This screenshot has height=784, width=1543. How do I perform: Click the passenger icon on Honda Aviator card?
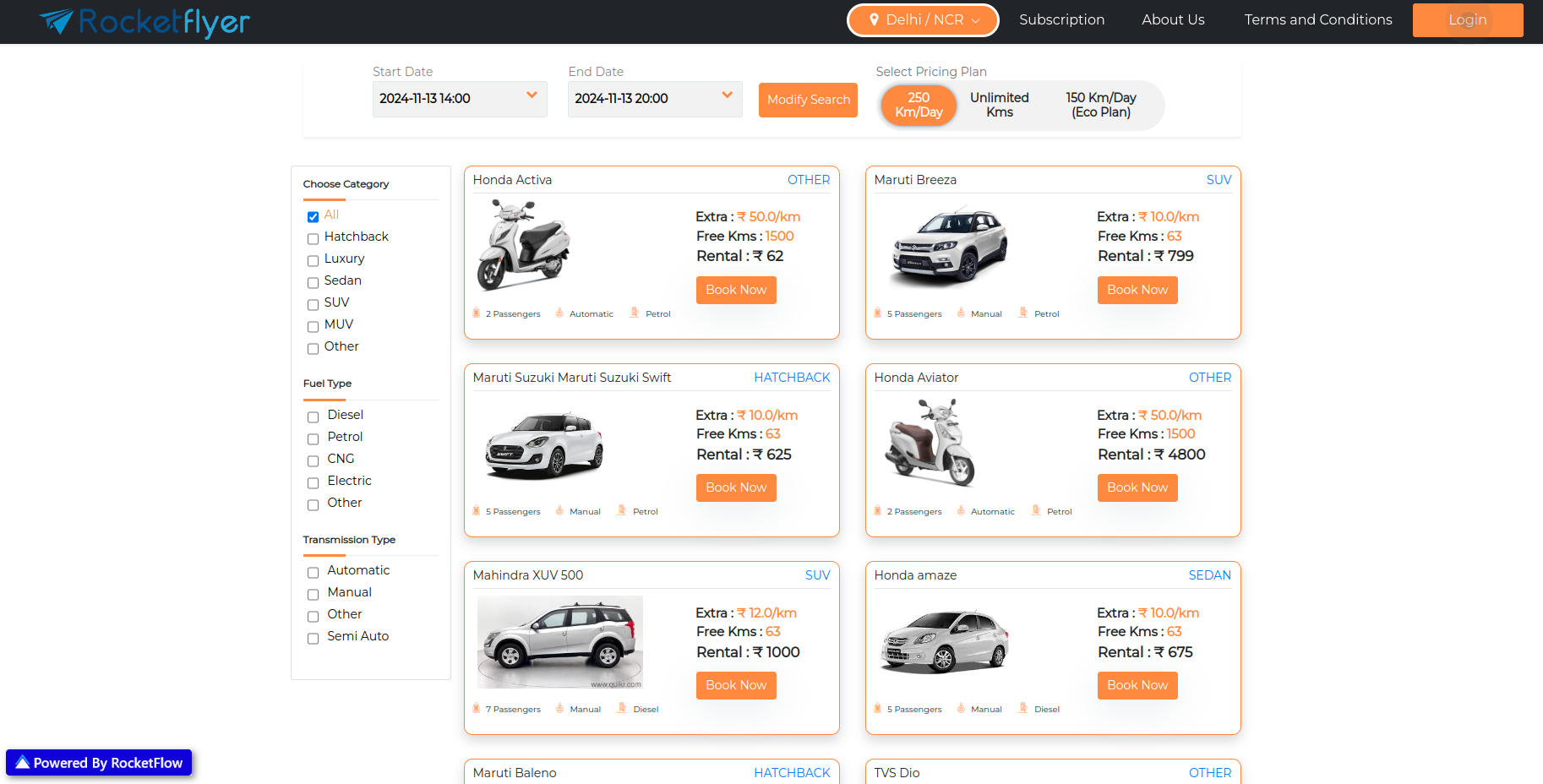click(x=878, y=511)
